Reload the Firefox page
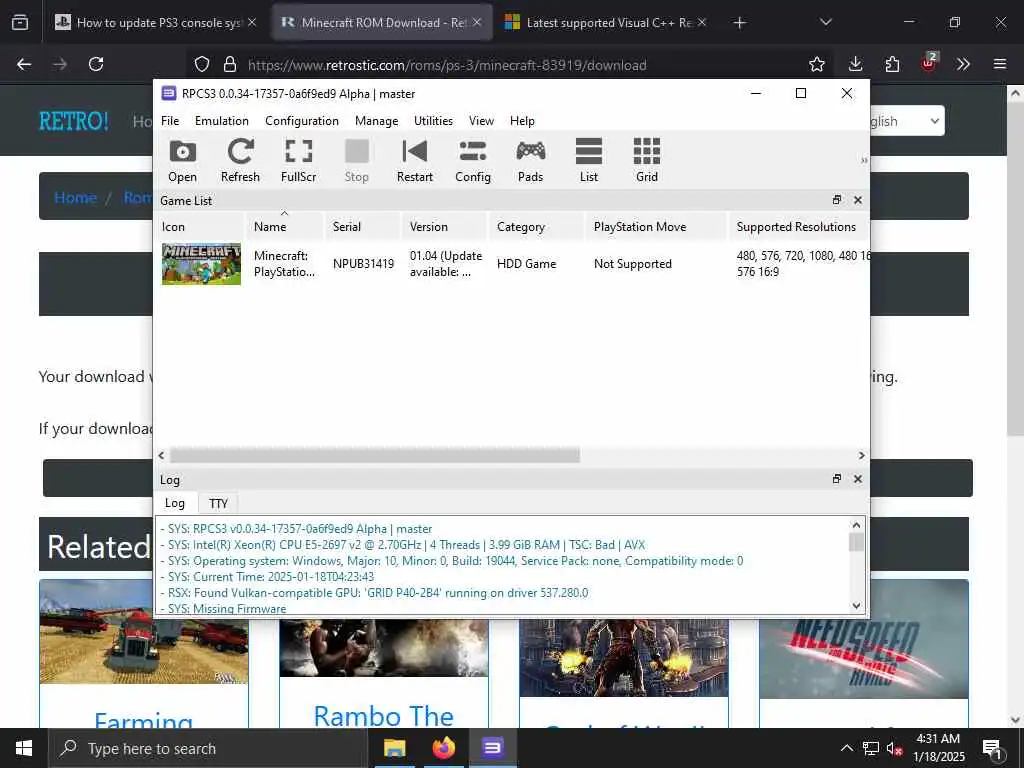The width and height of the screenshot is (1024, 768). point(96,64)
